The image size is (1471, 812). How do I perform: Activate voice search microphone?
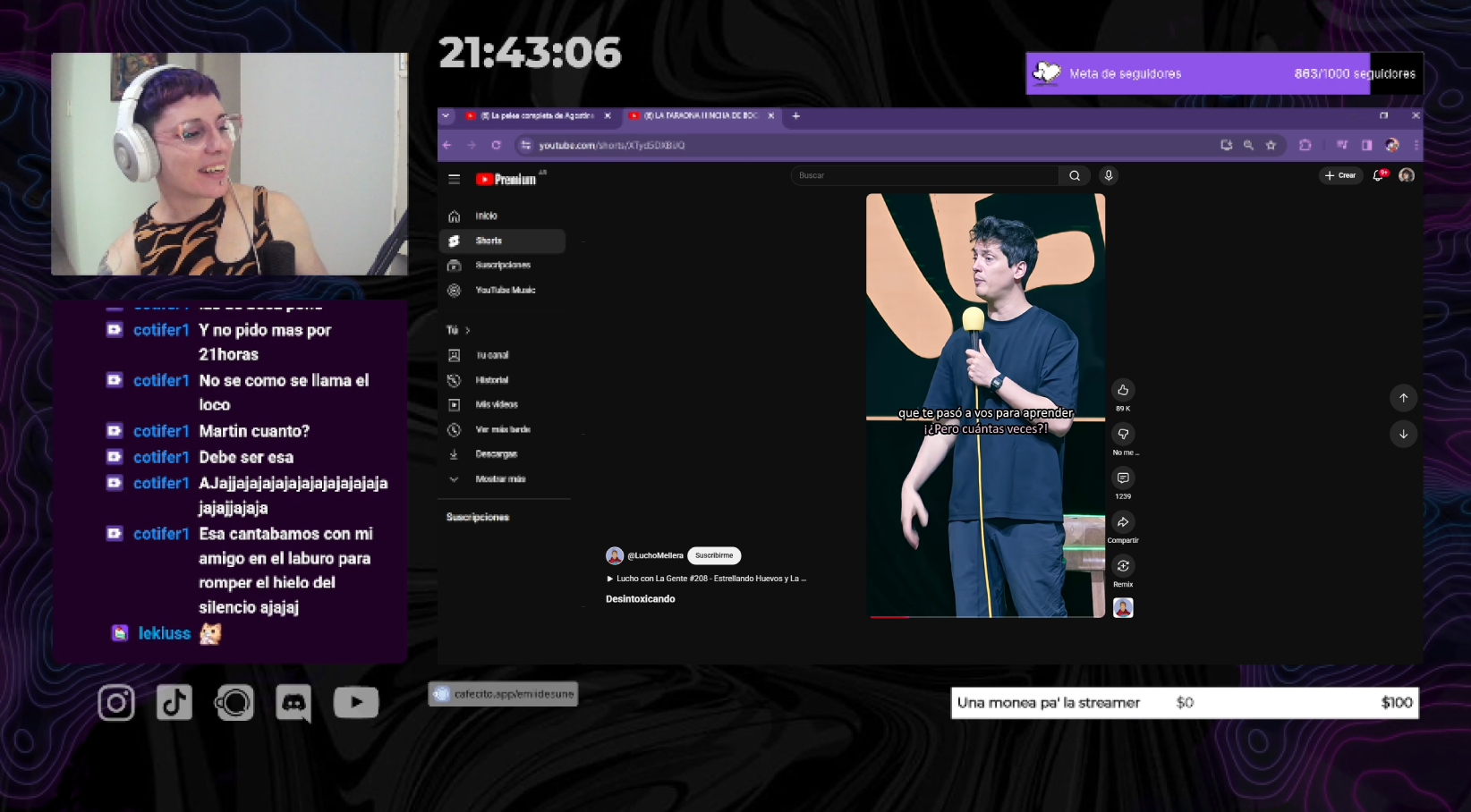tap(1109, 175)
